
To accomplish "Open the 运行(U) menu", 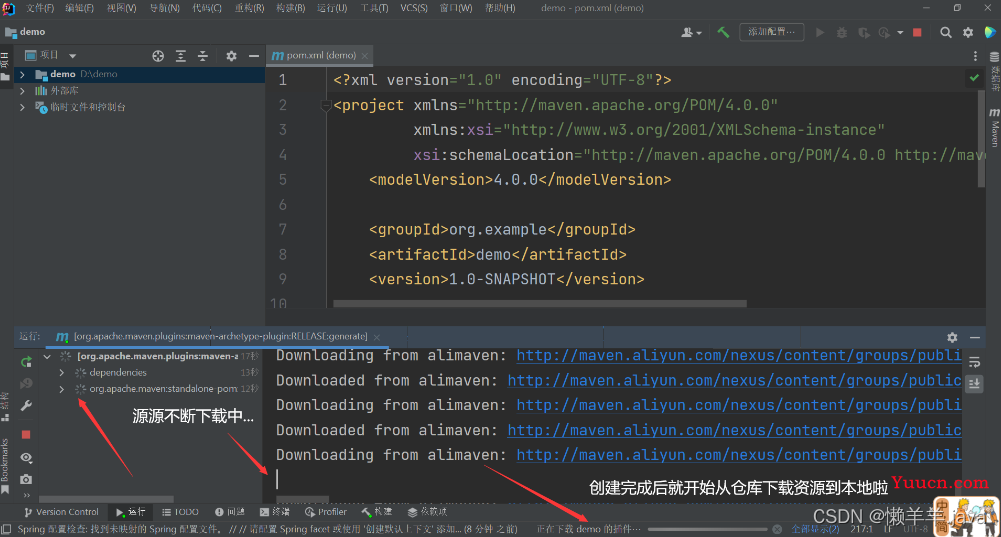I will pos(332,8).
